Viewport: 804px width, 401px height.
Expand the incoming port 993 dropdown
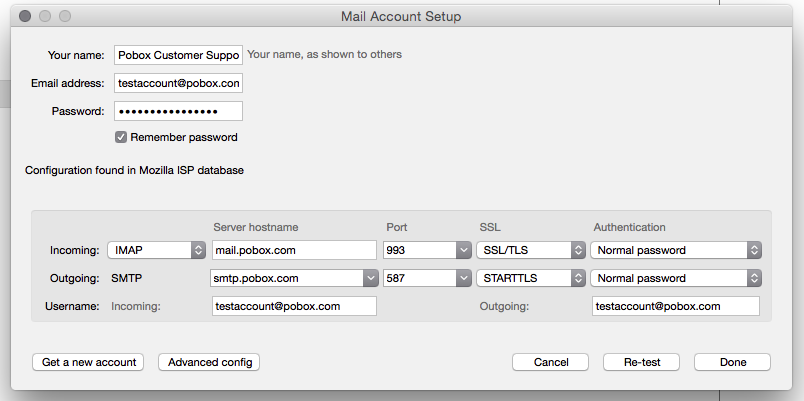click(x=427, y=250)
